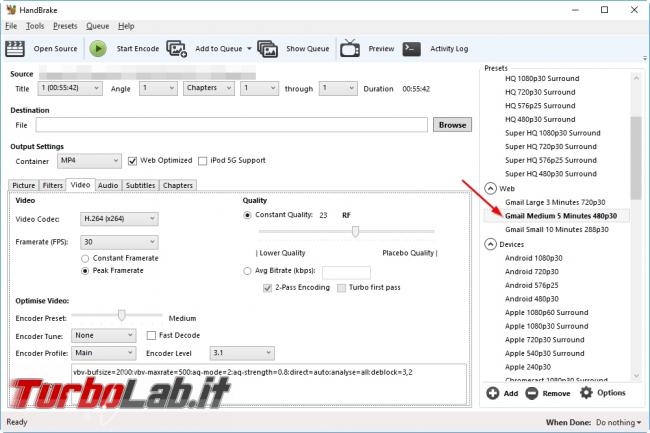Open the Queue menu

click(x=97, y=26)
